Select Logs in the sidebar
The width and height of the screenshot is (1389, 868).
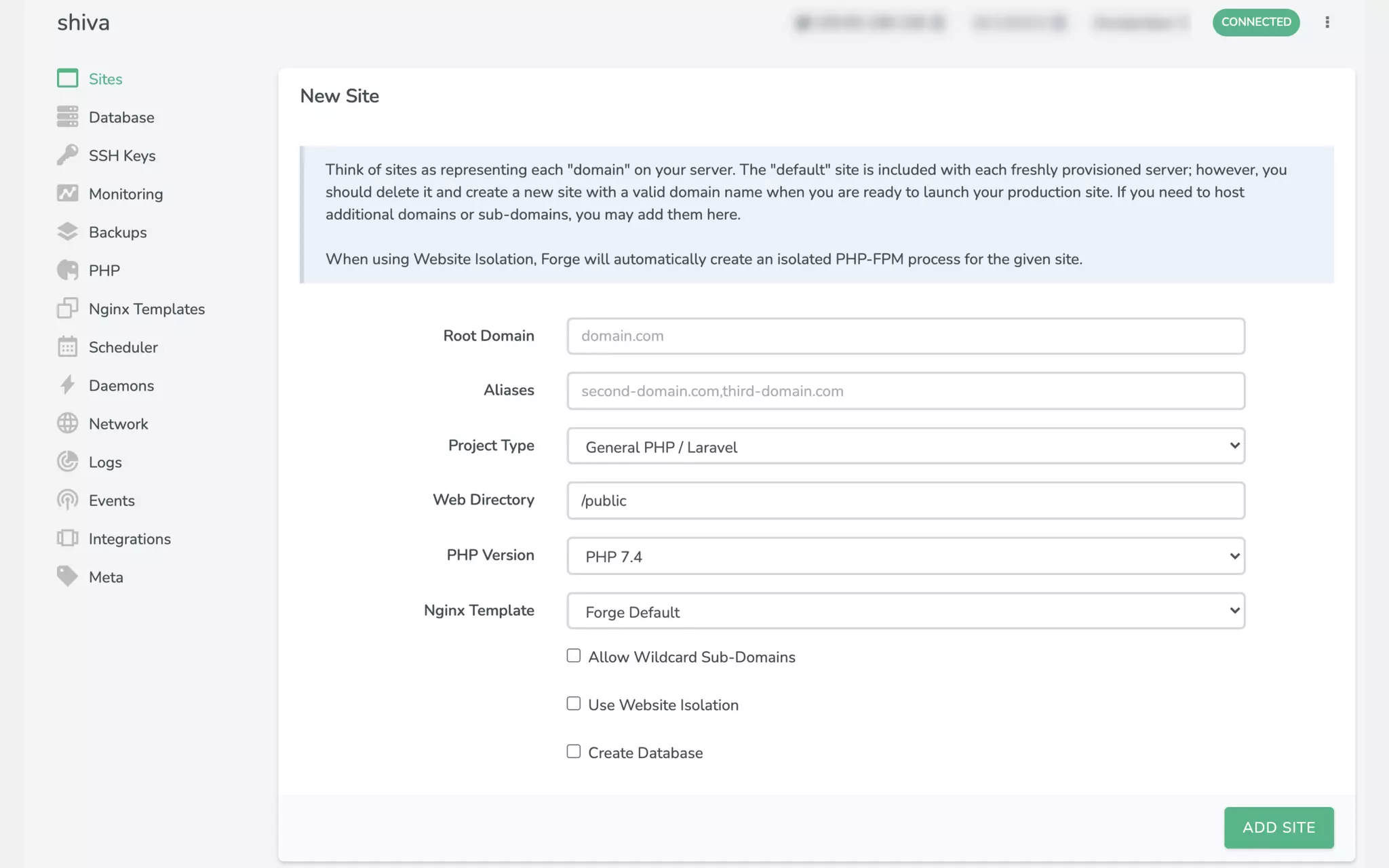click(x=105, y=462)
